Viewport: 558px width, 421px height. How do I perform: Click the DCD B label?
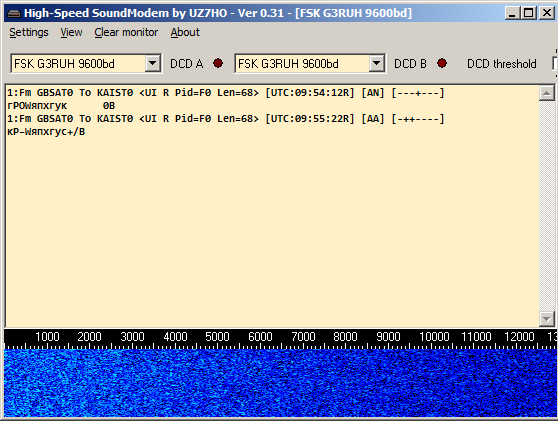[x=410, y=64]
